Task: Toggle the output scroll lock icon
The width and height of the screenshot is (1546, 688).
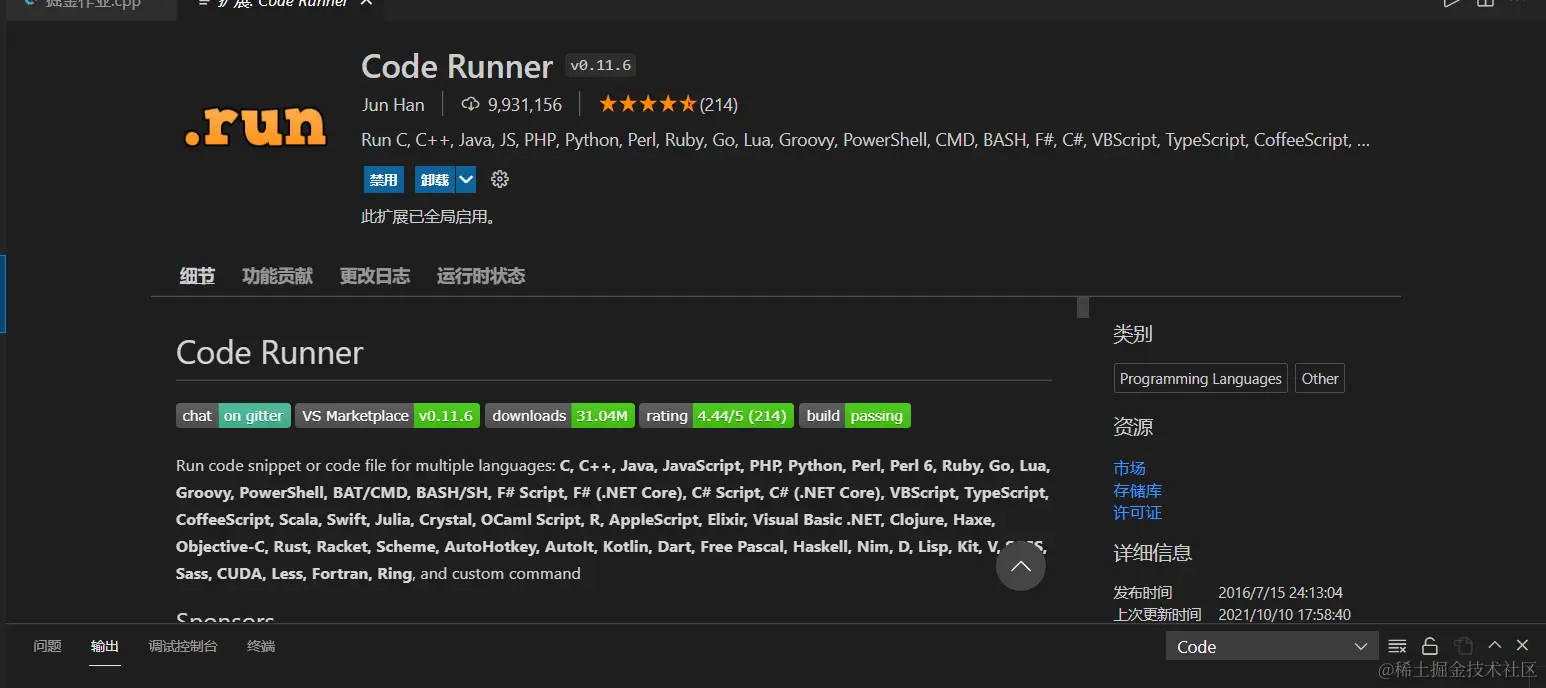Action: point(1430,646)
